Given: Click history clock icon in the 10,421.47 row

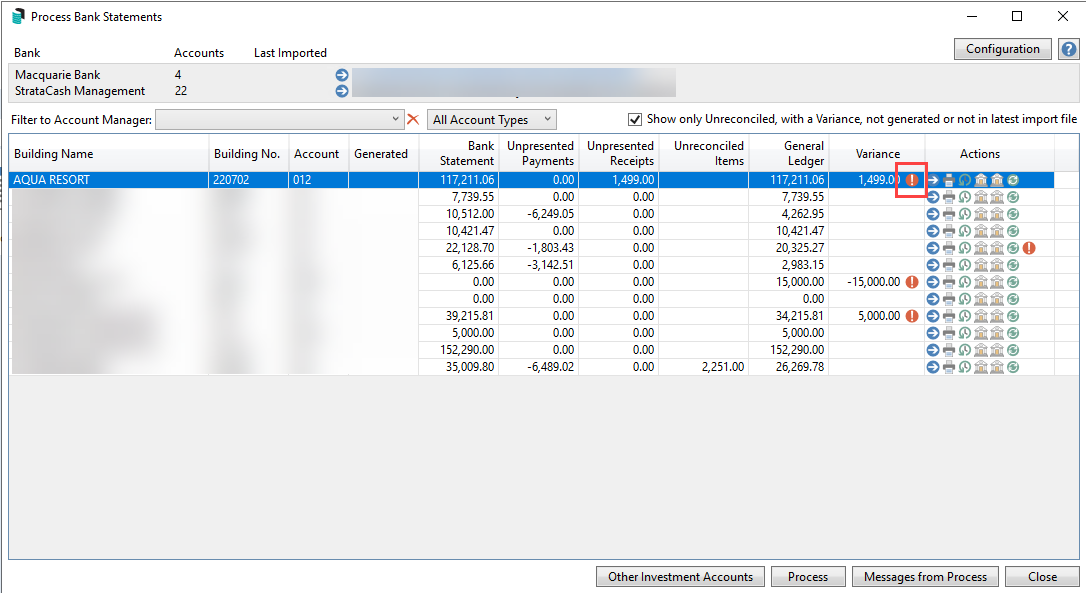Looking at the screenshot, I should coord(965,231).
